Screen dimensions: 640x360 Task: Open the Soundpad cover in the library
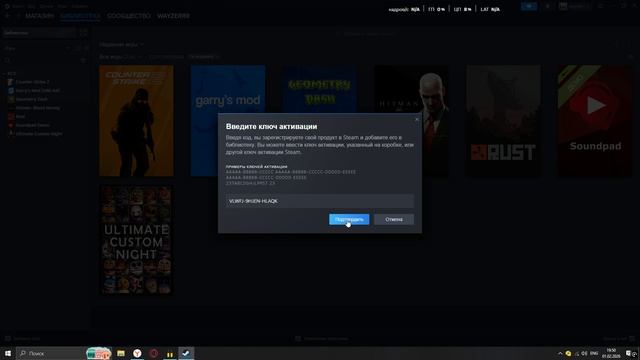point(596,121)
